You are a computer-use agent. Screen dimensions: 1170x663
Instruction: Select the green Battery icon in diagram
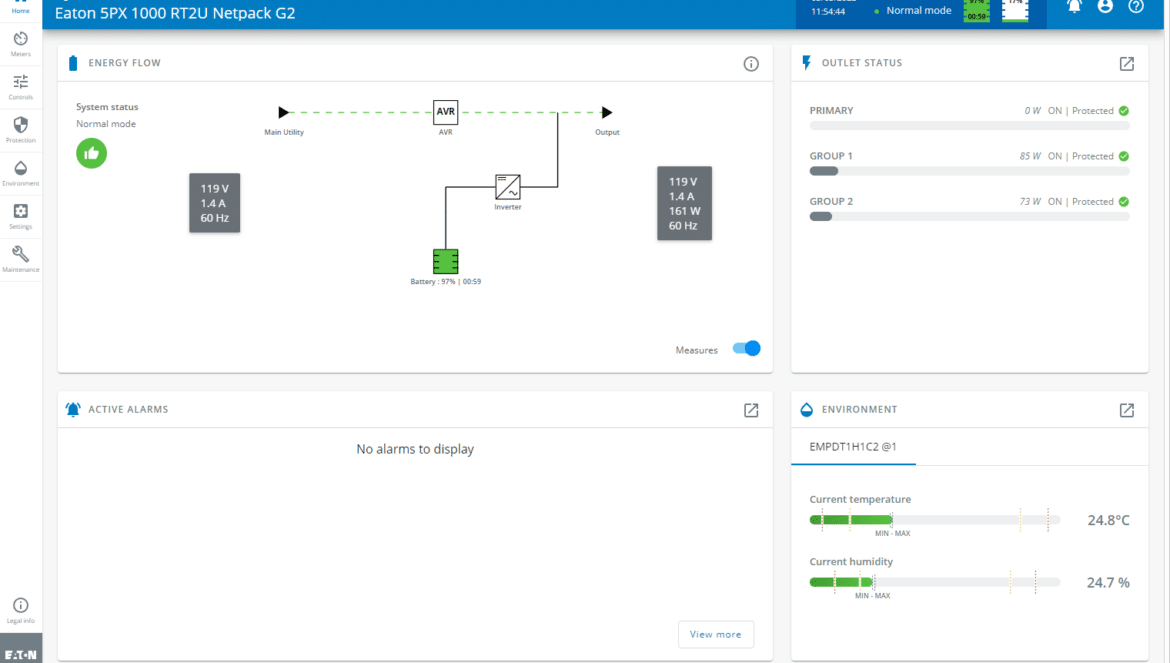coord(445,262)
